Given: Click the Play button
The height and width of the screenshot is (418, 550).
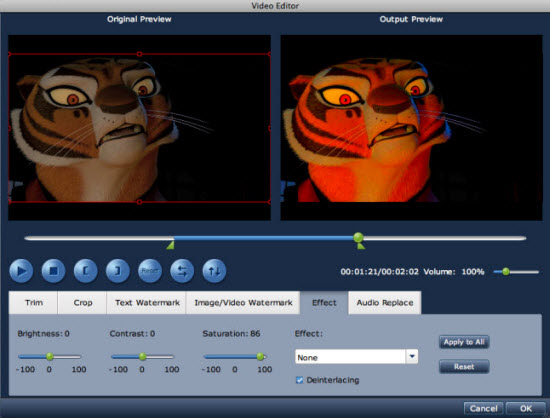Looking at the screenshot, I should (21, 271).
